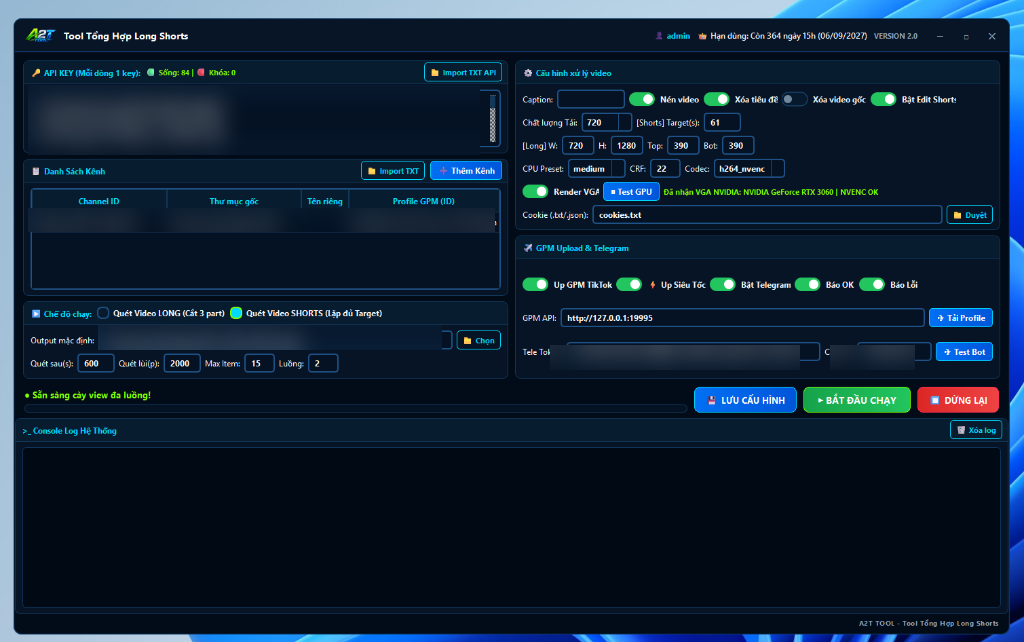
Task: Switch off Up GPM TikTok
Action: tap(535, 284)
